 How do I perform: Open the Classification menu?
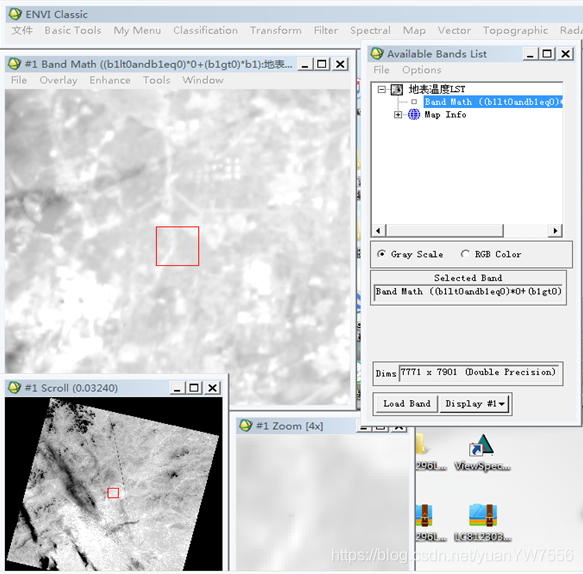tap(205, 30)
